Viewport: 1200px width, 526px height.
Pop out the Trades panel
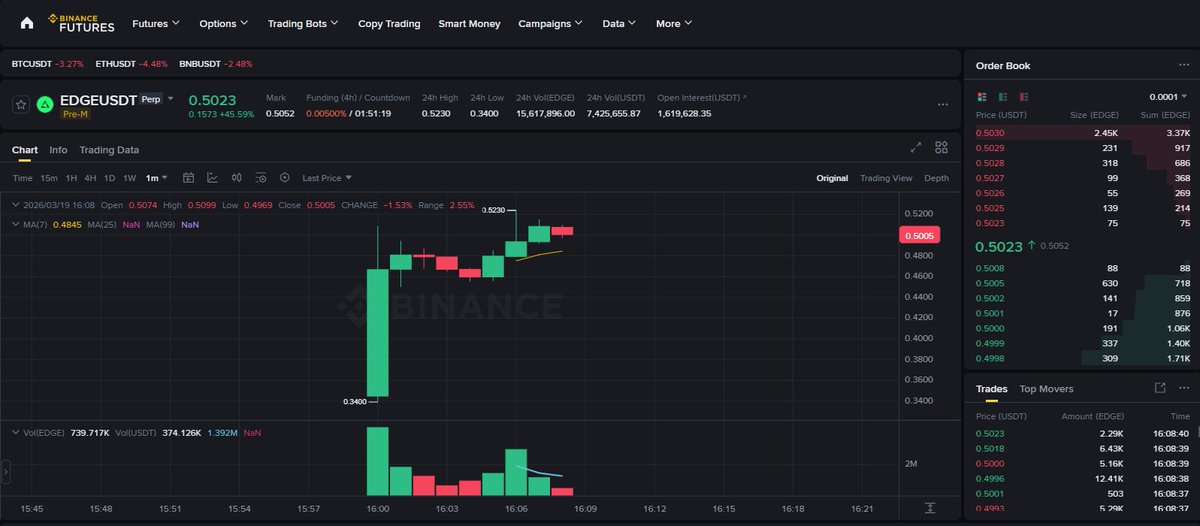pyautogui.click(x=1160, y=388)
